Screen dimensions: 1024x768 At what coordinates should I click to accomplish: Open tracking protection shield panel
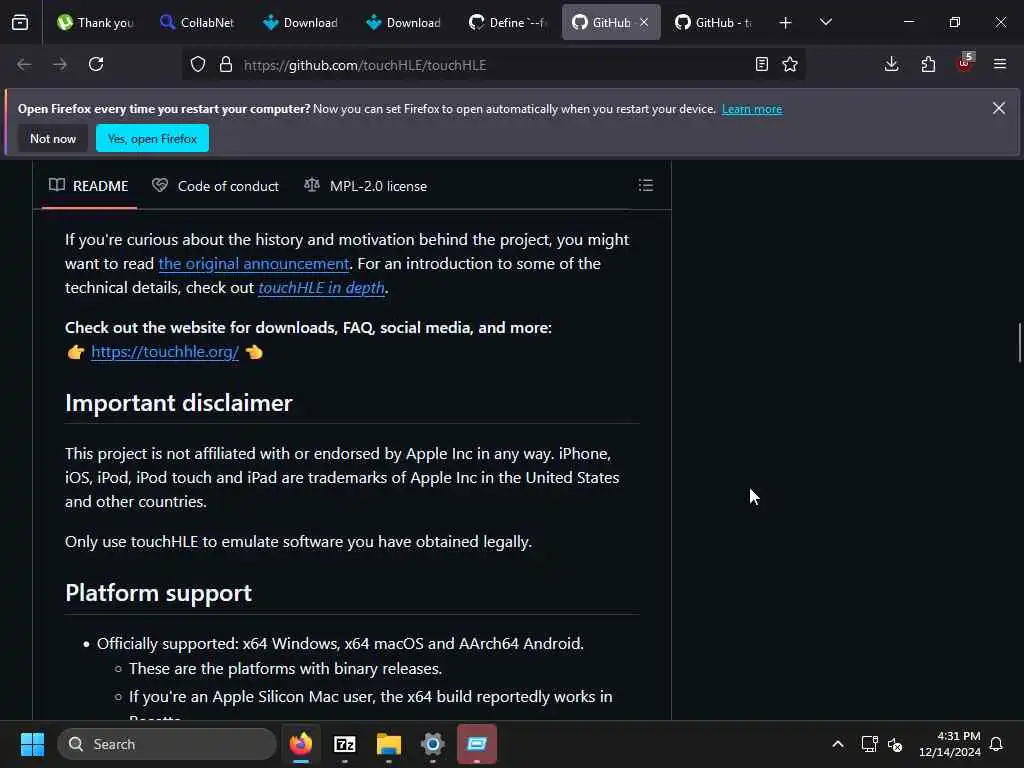[198, 65]
